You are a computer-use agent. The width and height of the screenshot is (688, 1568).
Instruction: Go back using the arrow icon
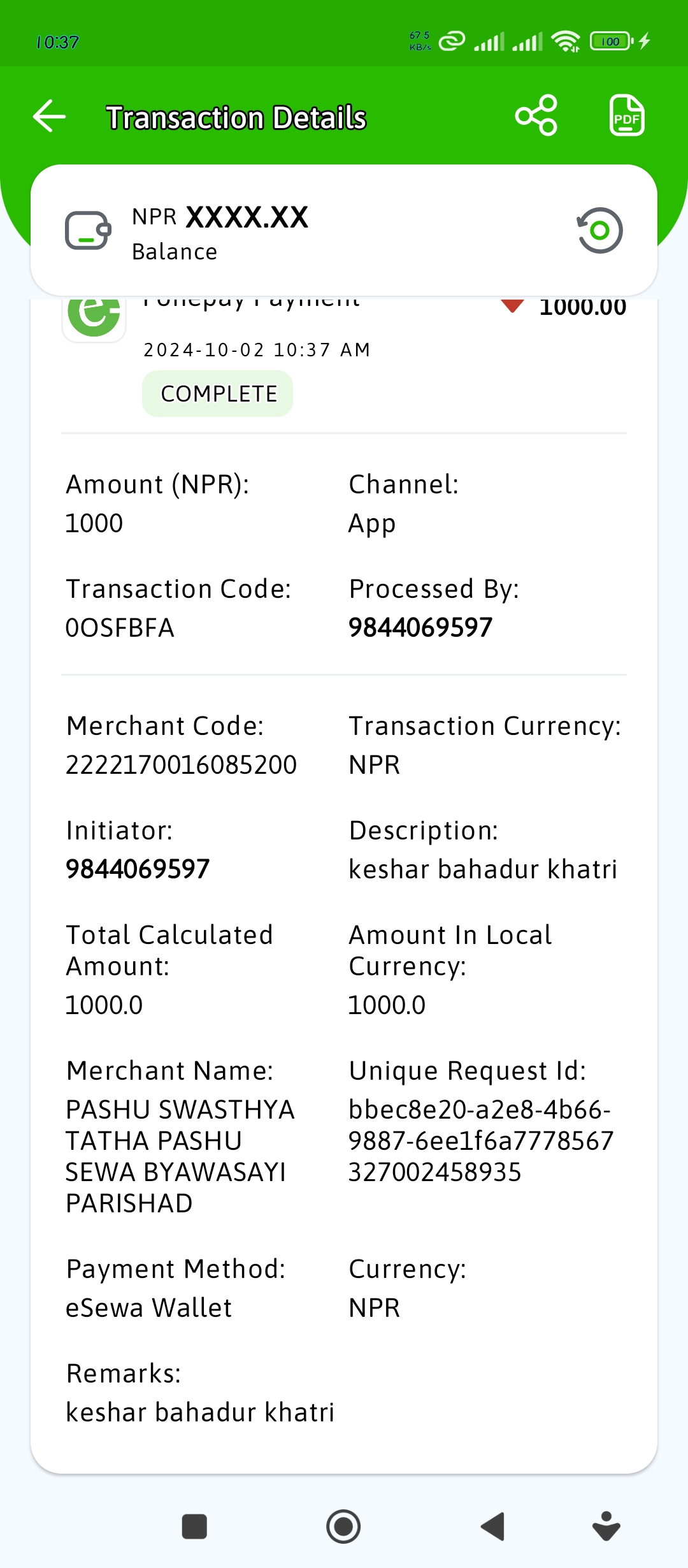(50, 116)
